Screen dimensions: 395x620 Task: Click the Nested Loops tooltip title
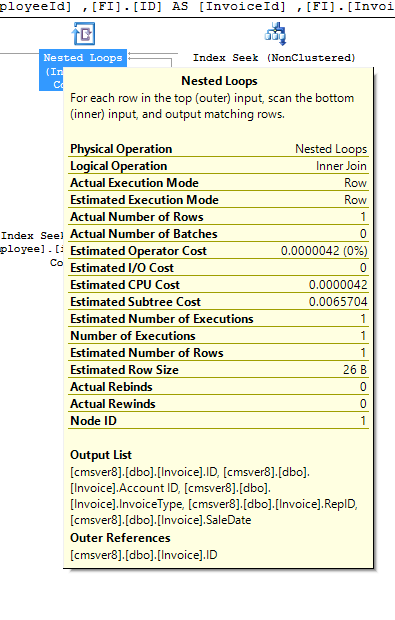pyautogui.click(x=219, y=81)
